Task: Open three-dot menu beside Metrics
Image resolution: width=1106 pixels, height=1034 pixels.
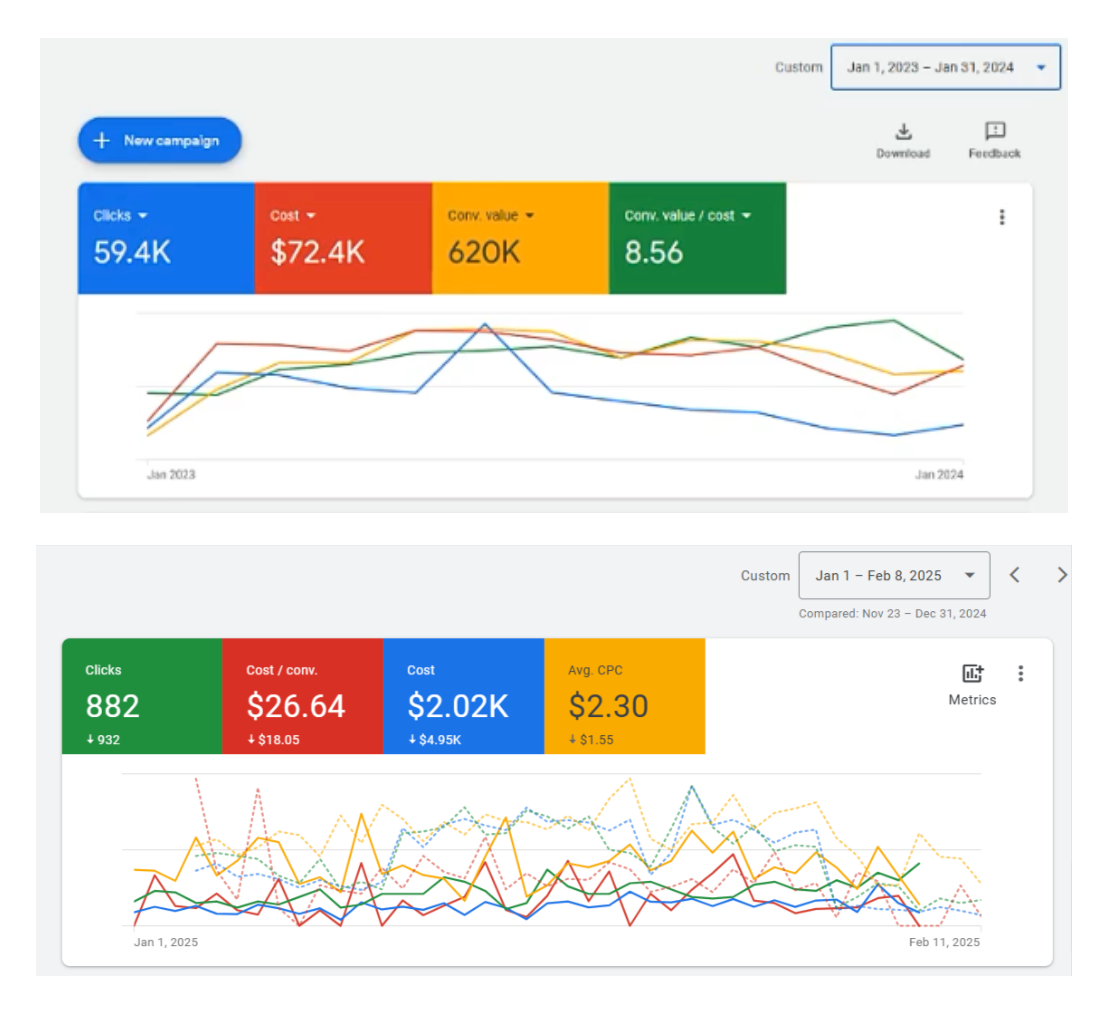Action: point(1020,674)
